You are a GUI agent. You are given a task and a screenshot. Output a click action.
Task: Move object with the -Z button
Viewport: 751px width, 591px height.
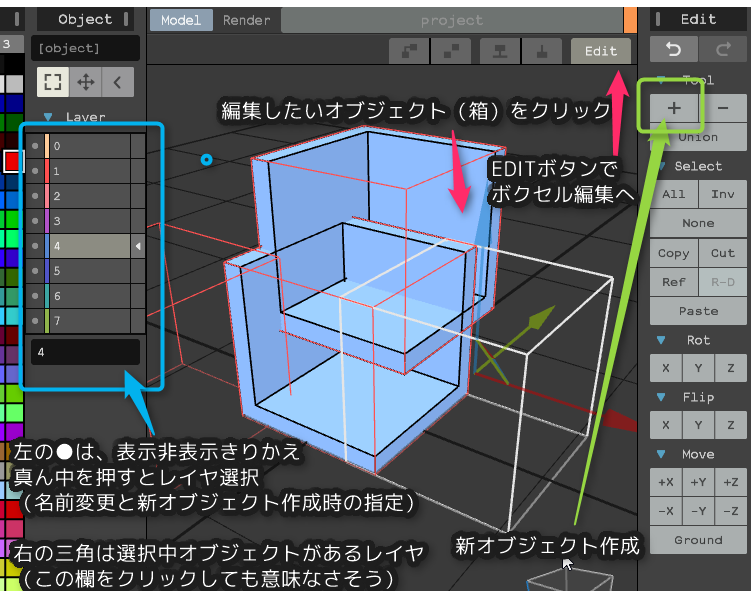730,511
